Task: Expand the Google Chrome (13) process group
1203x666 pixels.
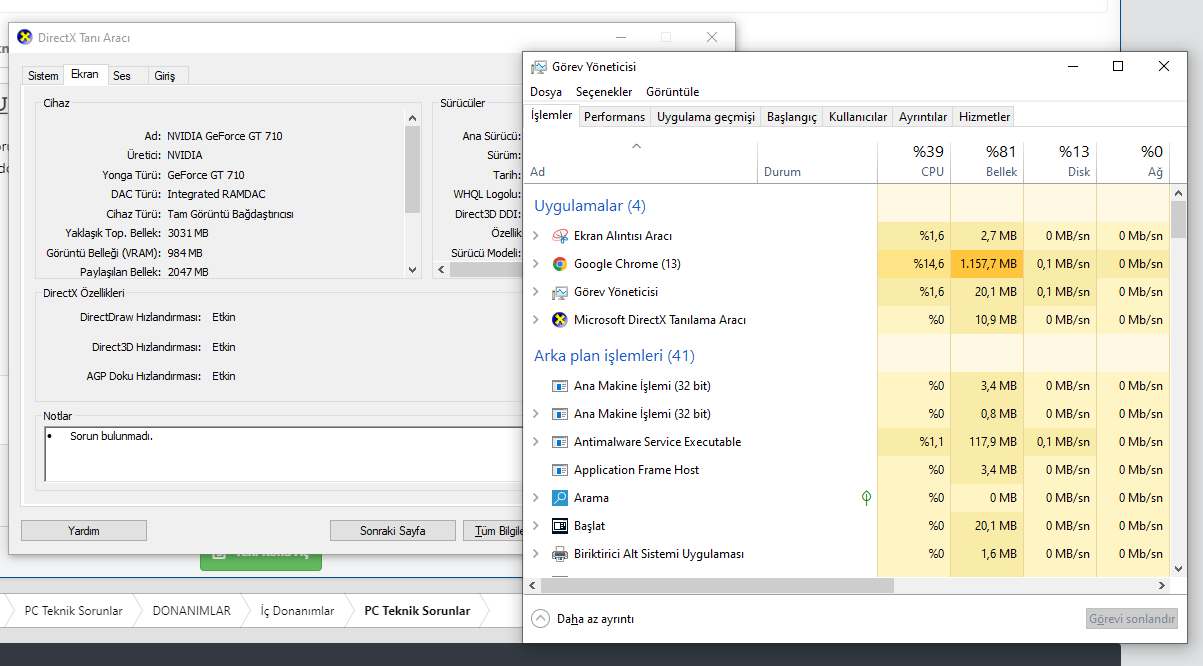Action: point(536,264)
